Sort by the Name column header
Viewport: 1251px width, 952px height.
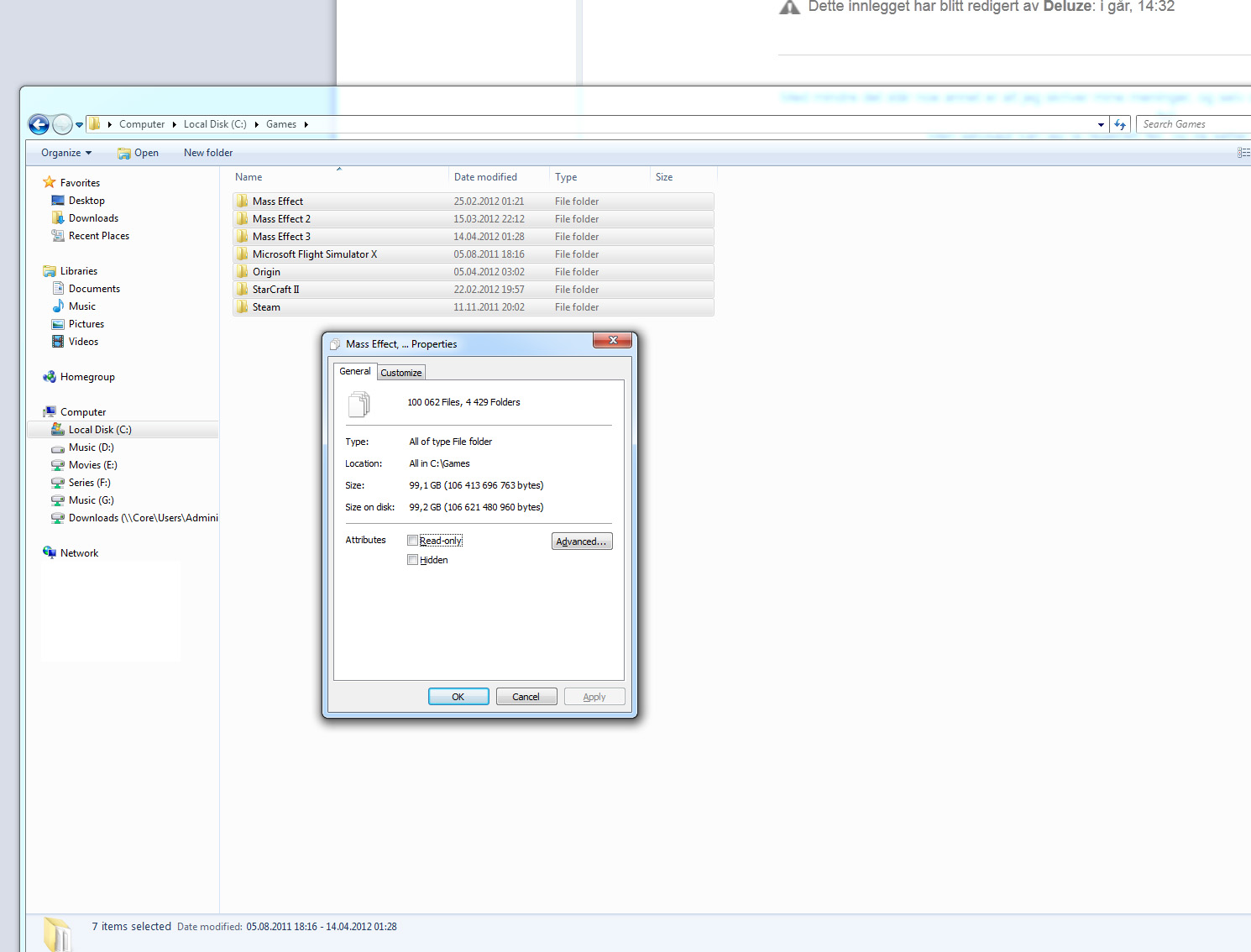339,177
